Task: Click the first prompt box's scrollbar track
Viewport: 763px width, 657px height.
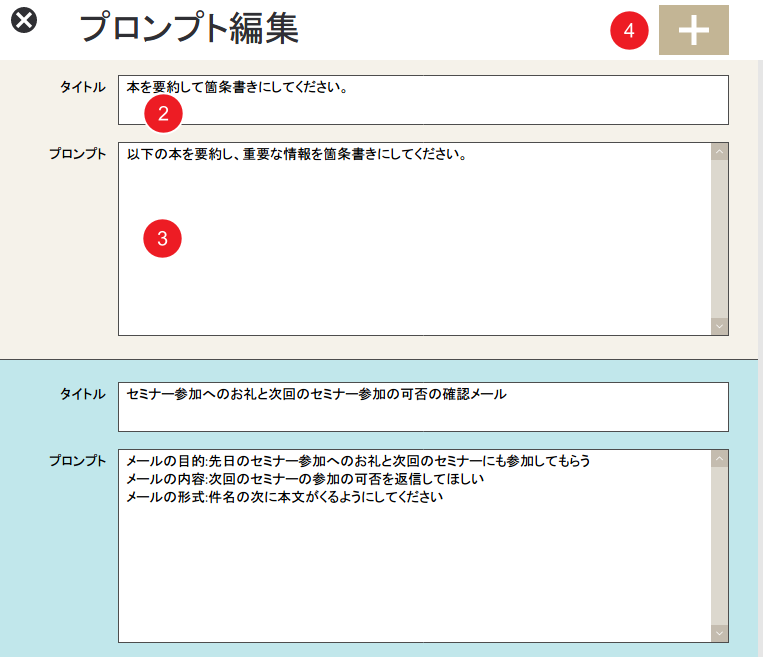Action: click(719, 238)
